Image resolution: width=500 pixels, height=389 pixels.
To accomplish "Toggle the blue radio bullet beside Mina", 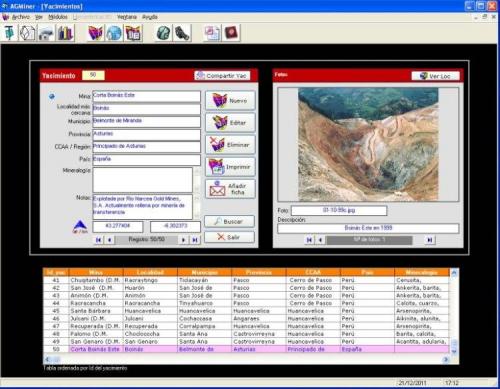I will [x=52, y=96].
